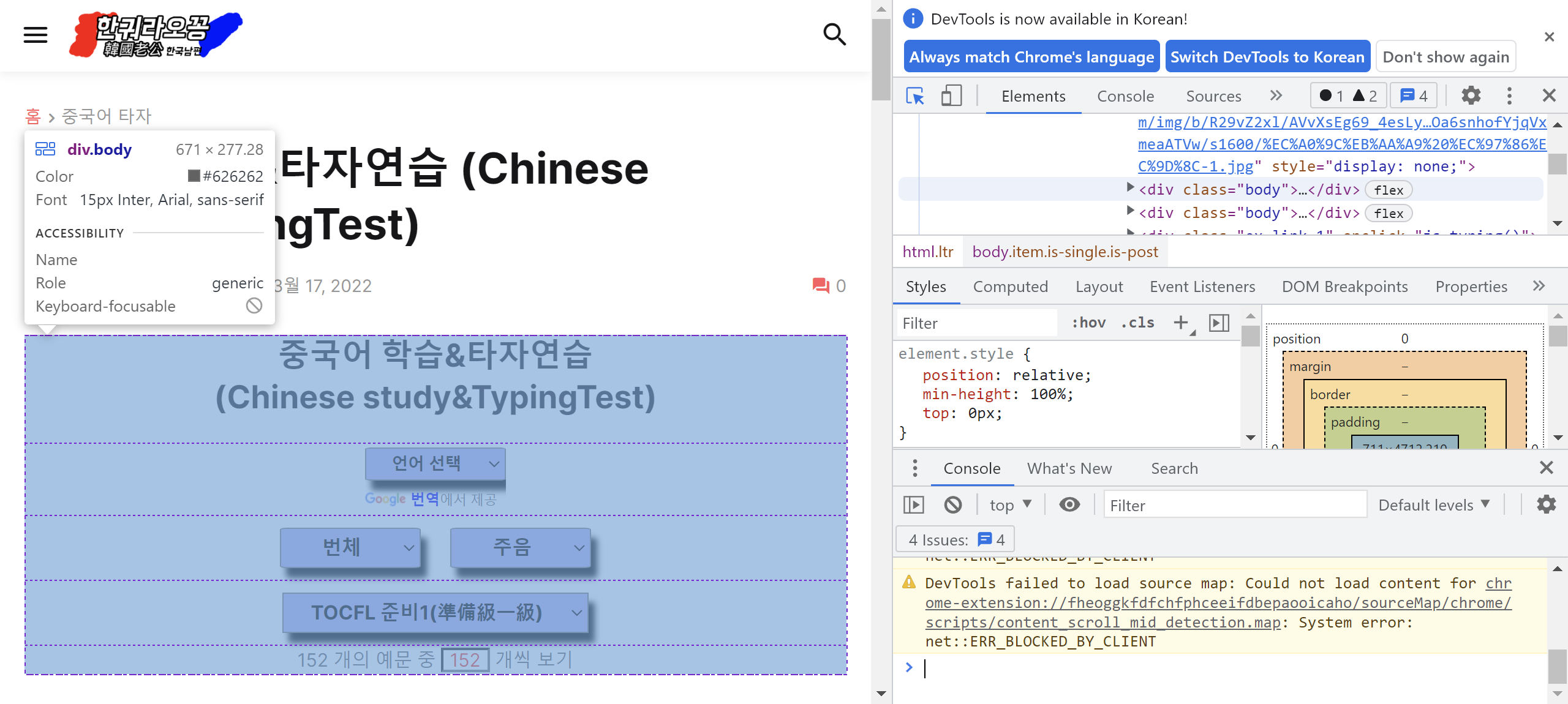Image resolution: width=1568 pixels, height=704 pixels.
Task: Open the Sources panel tab
Action: coord(1213,96)
